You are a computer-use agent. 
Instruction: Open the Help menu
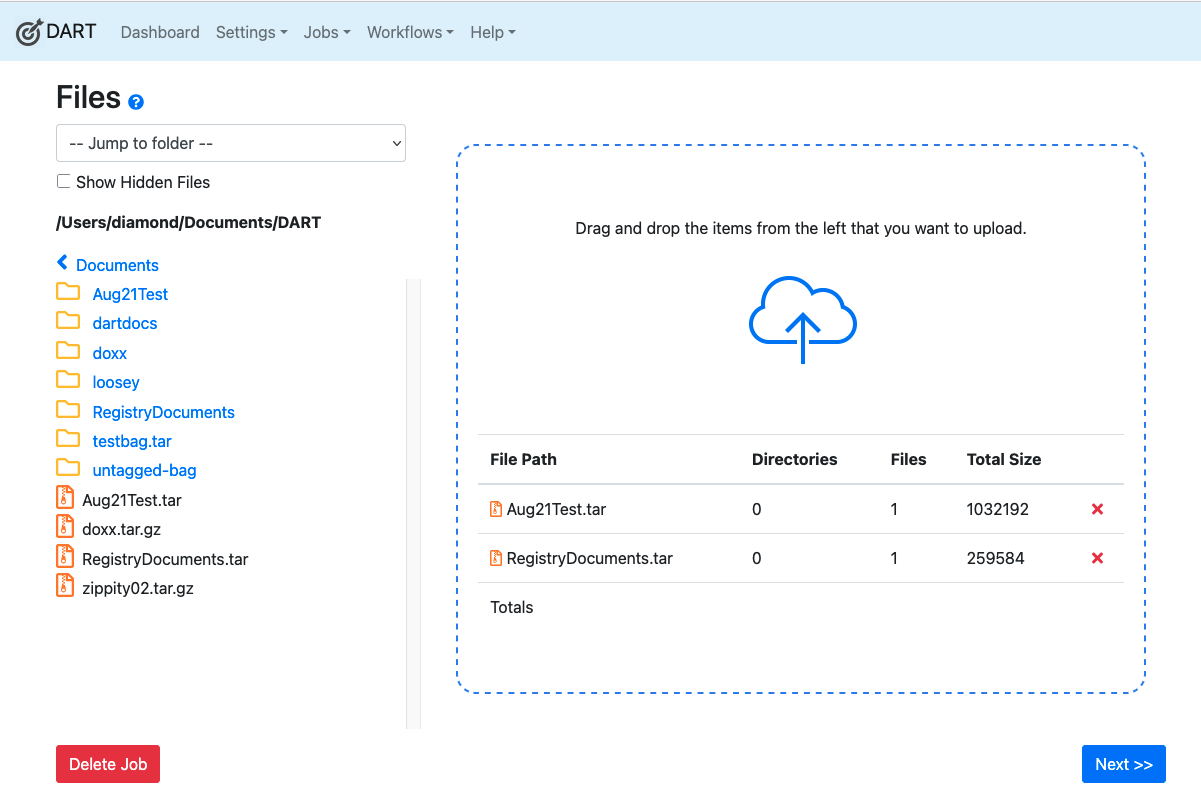pos(492,32)
